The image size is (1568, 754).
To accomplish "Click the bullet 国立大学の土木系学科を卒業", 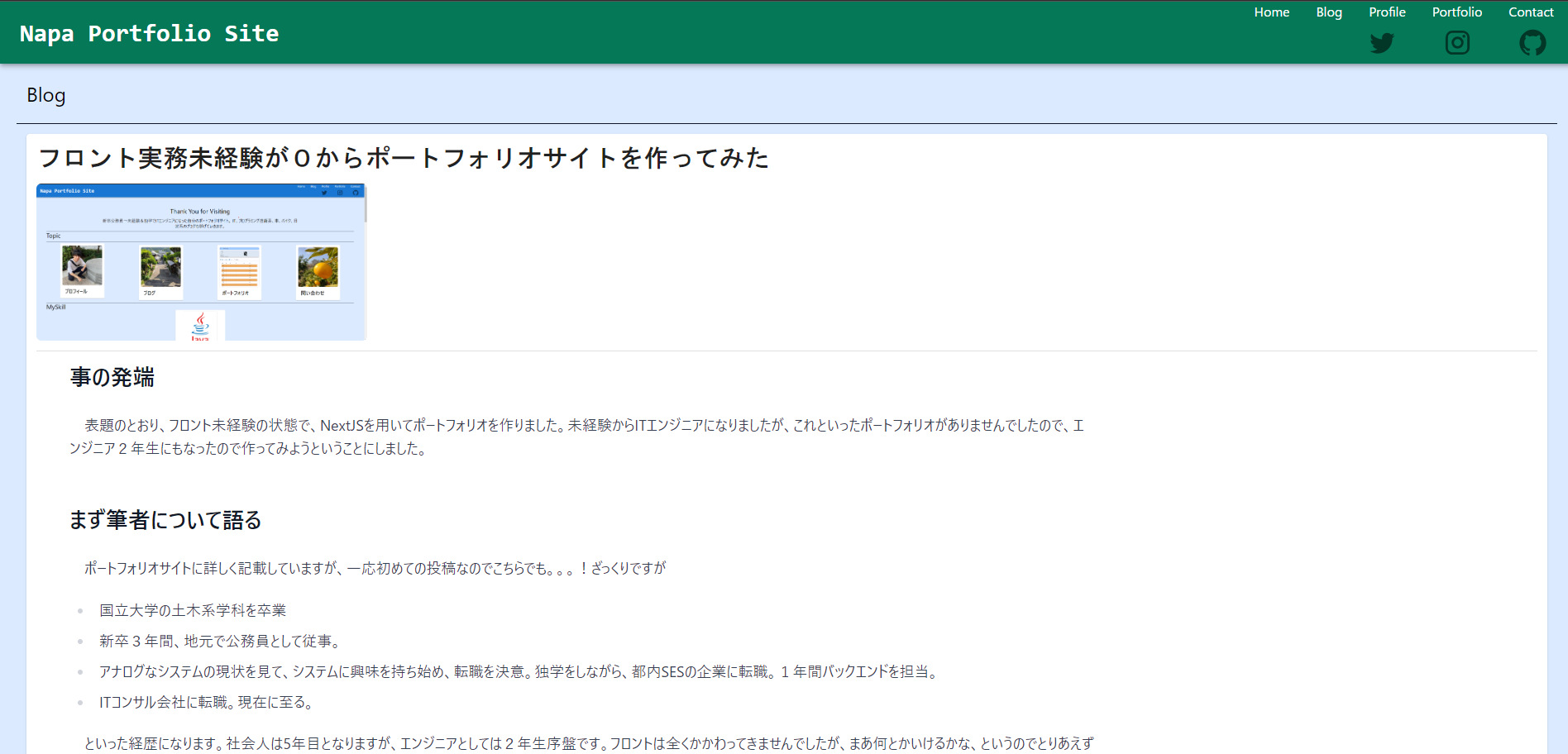I will 193,610.
